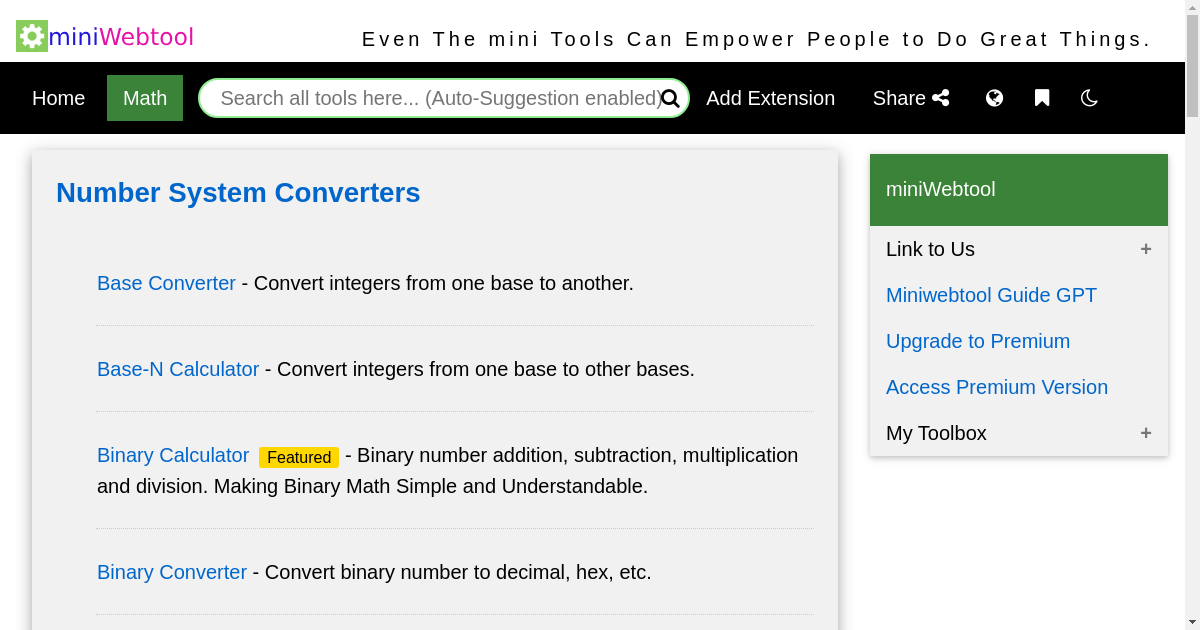Toggle dark mode with the moon icon
1200x630 pixels.
pyautogui.click(x=1088, y=97)
